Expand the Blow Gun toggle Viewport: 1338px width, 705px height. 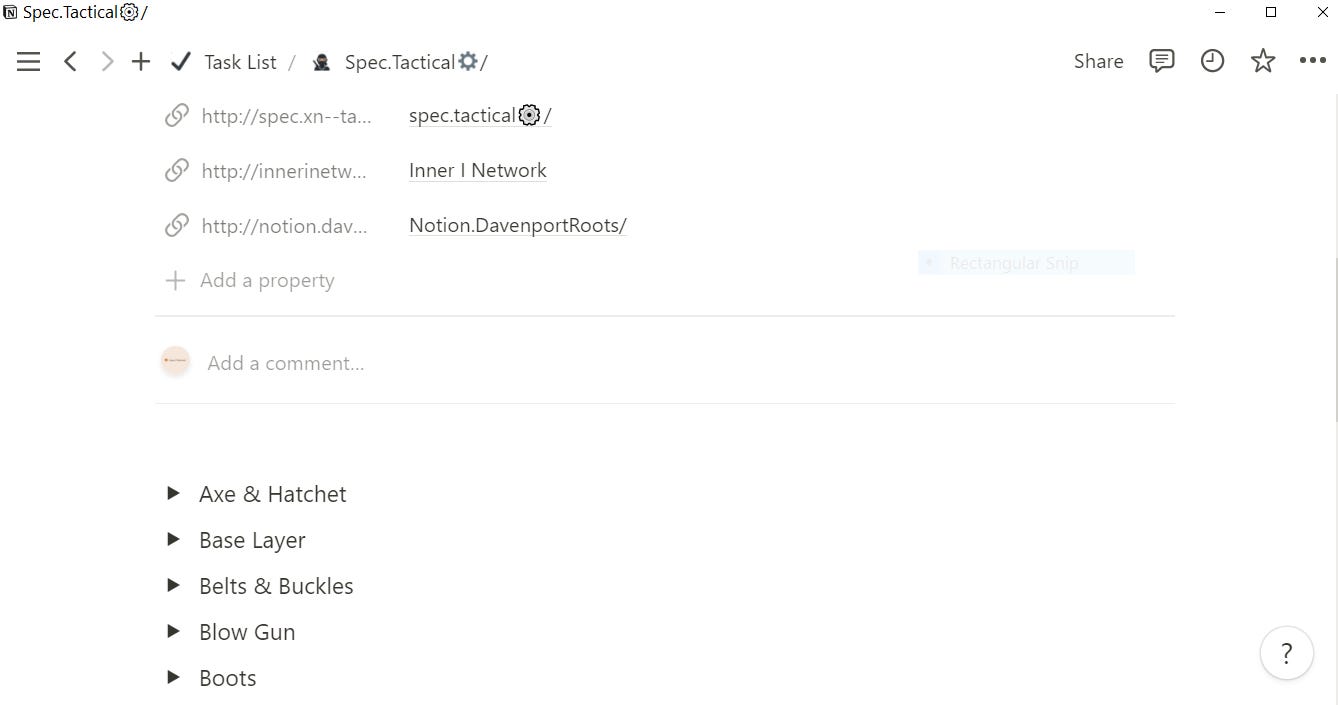(173, 631)
